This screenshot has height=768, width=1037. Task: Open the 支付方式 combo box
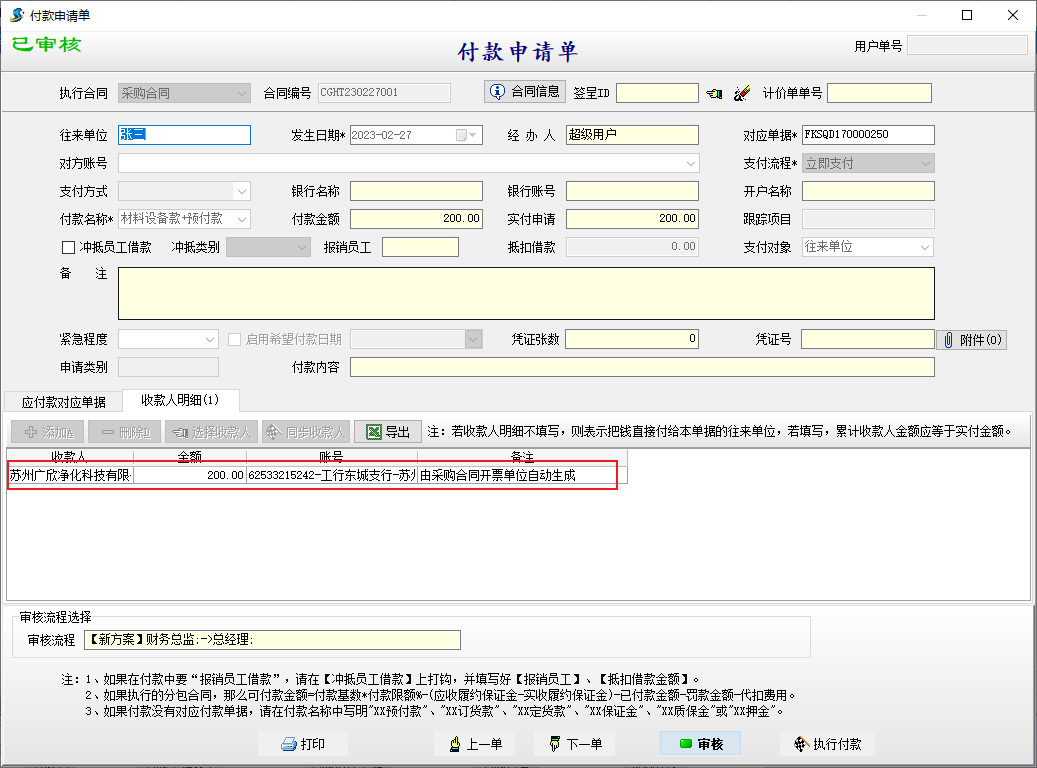[x=242, y=191]
